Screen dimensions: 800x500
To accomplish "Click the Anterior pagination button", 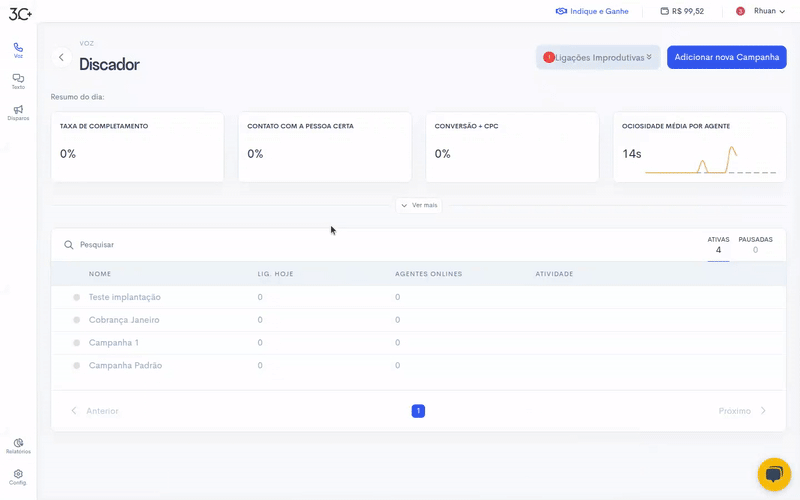I will pos(94,411).
